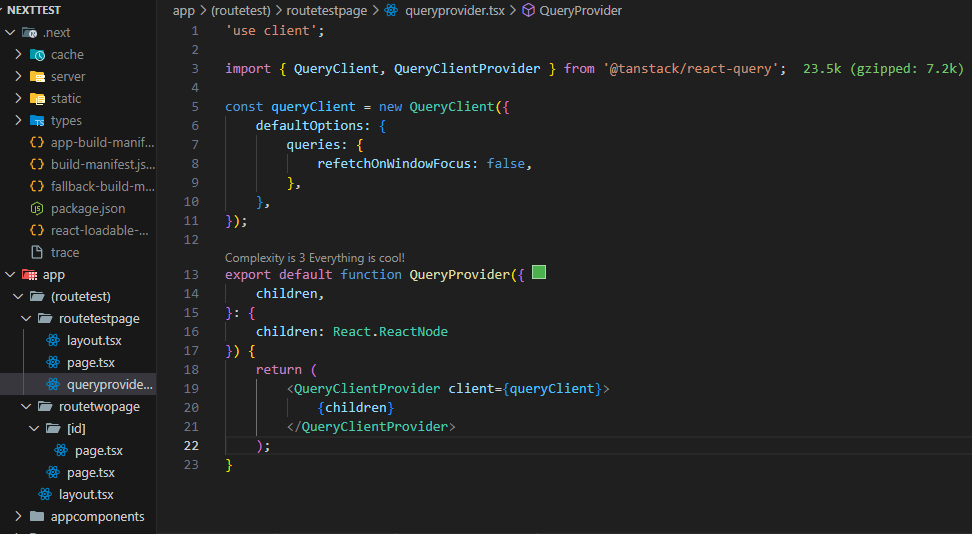Click the QueryProvider symbol cube icon in breadcrumb
This screenshot has width=972, height=534.
tap(528, 11)
